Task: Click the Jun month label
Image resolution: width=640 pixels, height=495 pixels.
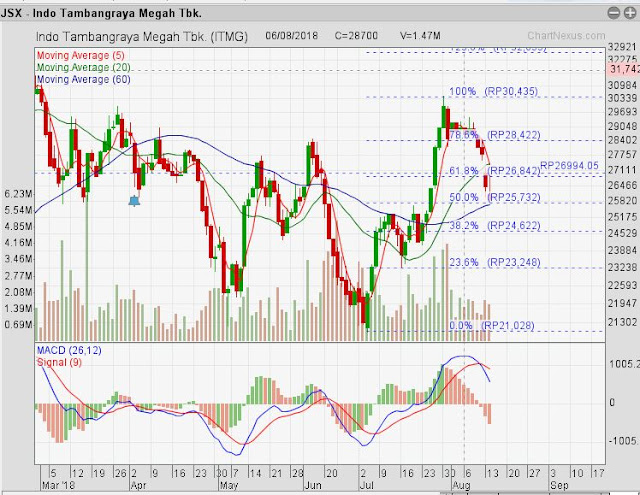Action: (313, 486)
